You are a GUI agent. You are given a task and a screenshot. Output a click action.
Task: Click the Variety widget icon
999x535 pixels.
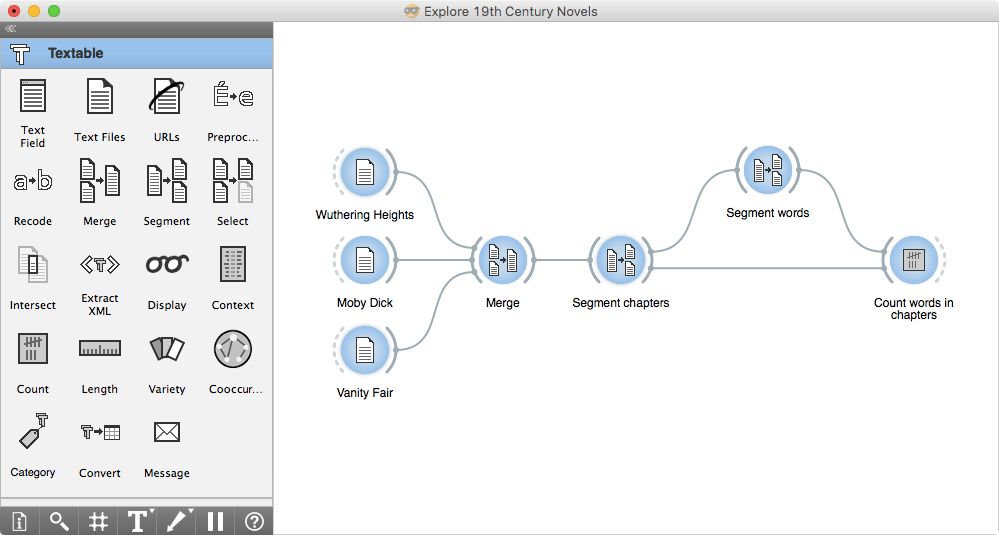(167, 350)
